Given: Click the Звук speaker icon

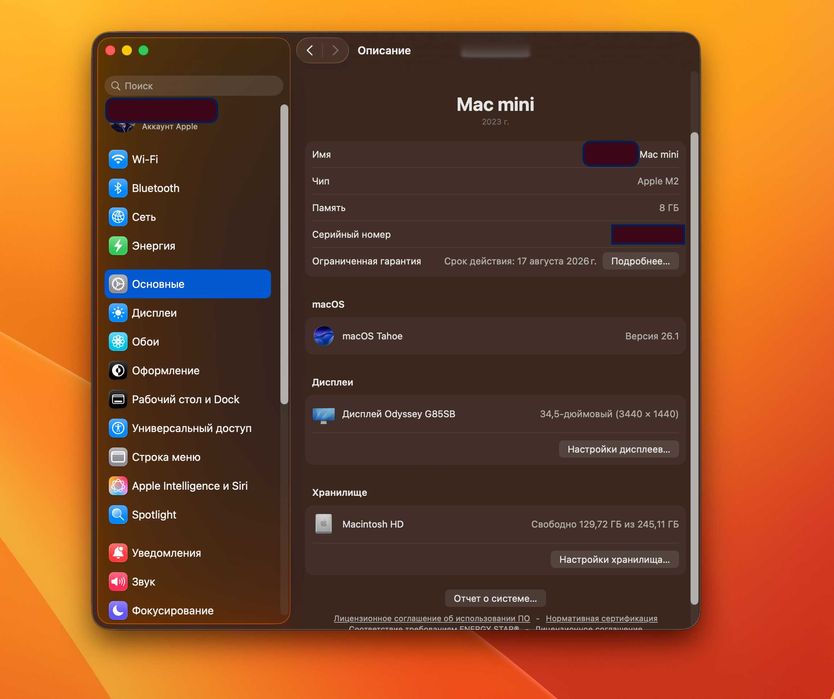Looking at the screenshot, I should pyautogui.click(x=118, y=581).
